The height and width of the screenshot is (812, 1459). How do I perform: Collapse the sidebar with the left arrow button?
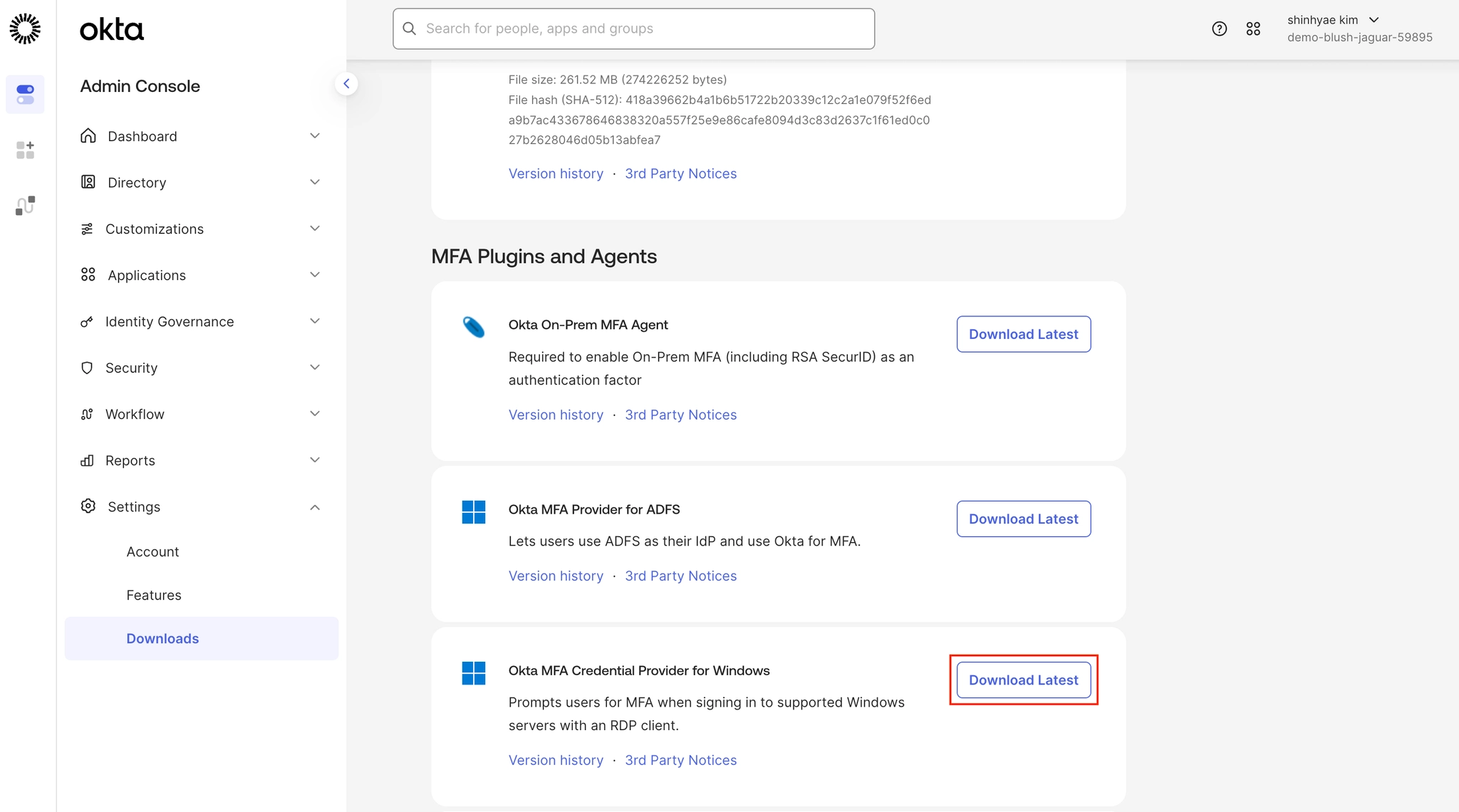pyautogui.click(x=346, y=84)
